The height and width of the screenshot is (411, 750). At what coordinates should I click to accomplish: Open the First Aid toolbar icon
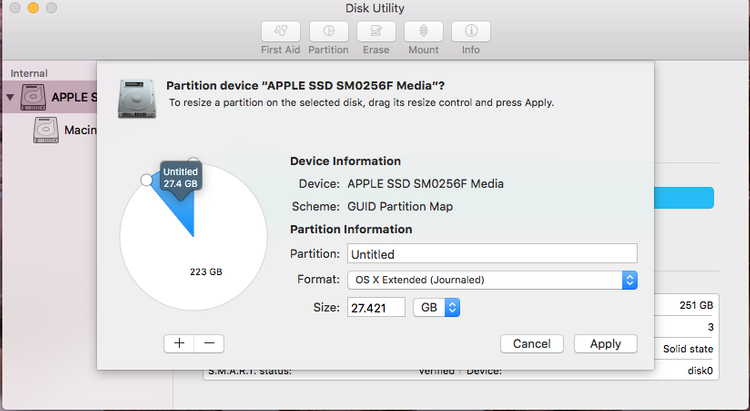click(281, 32)
